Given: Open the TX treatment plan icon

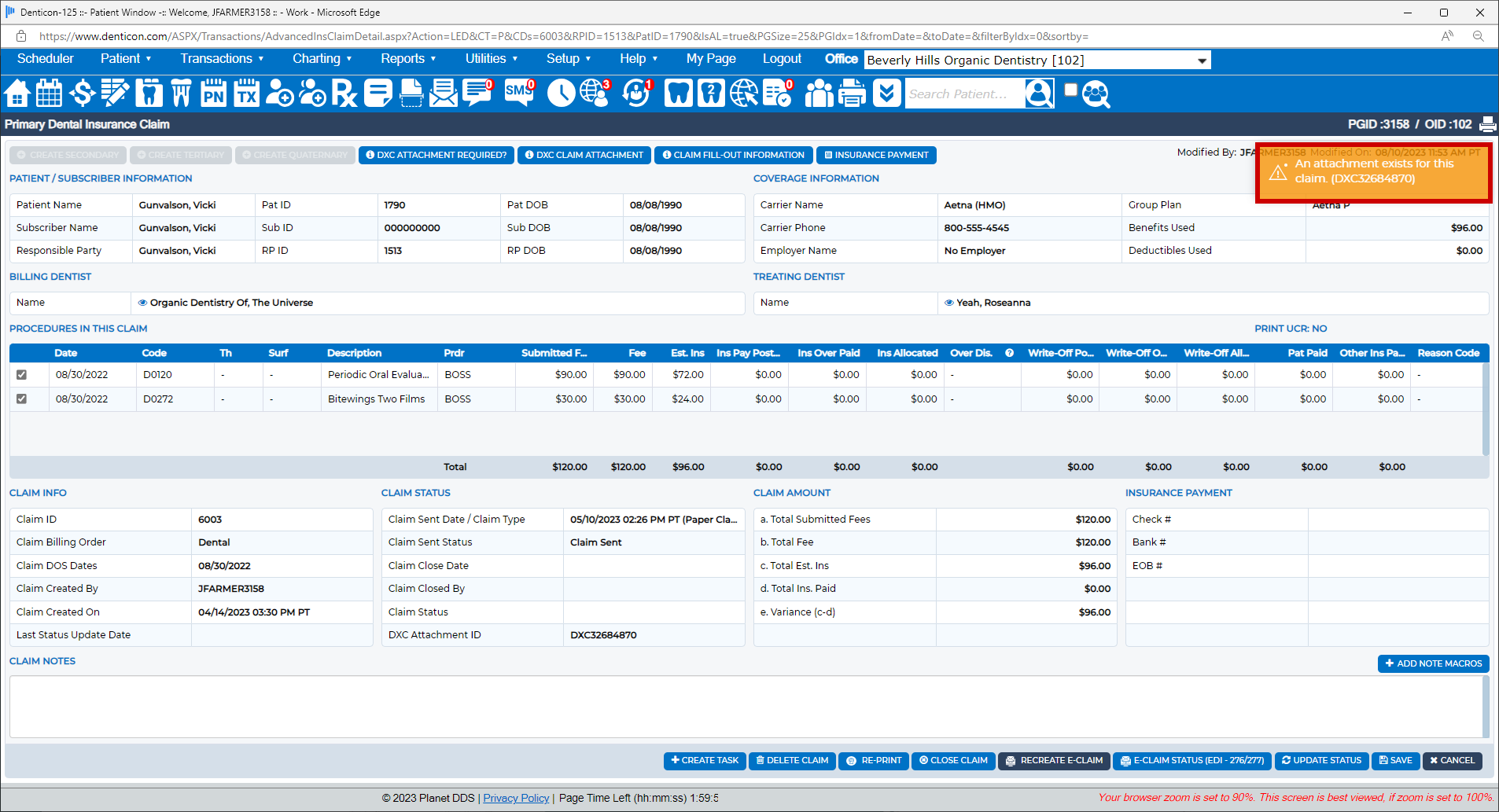Looking at the screenshot, I should [x=246, y=94].
